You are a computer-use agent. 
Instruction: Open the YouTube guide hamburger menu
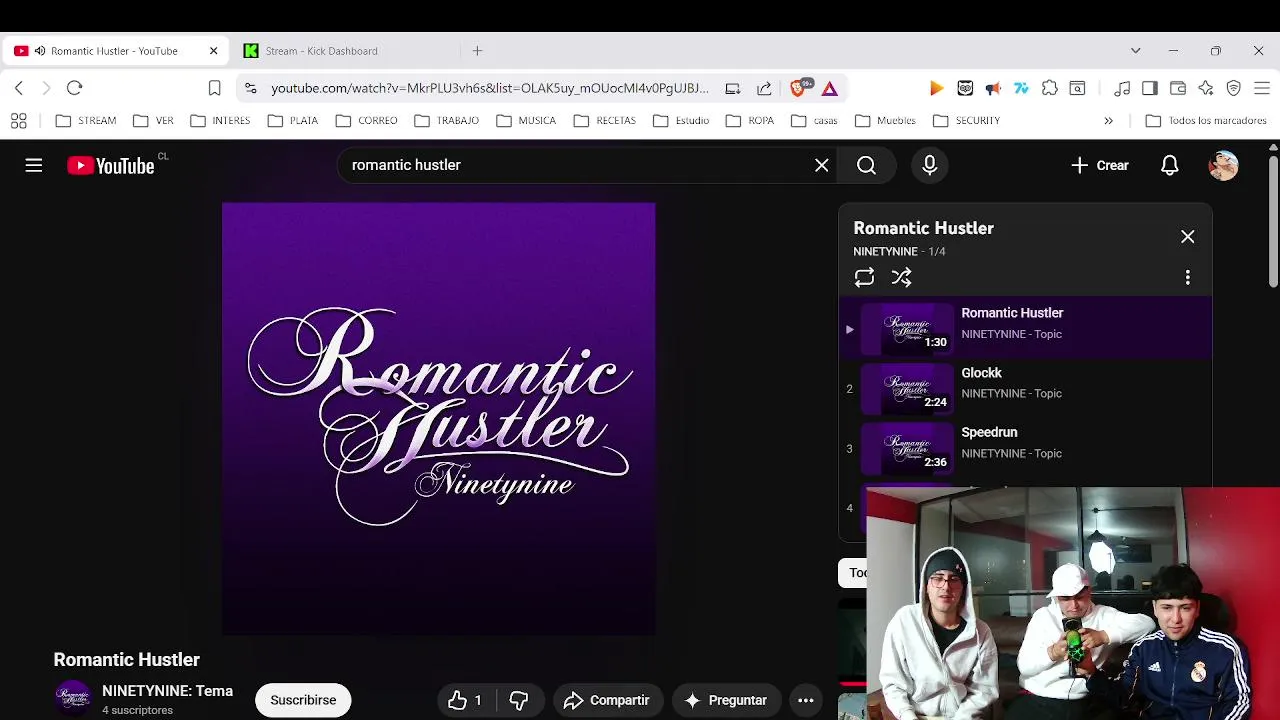coord(34,165)
